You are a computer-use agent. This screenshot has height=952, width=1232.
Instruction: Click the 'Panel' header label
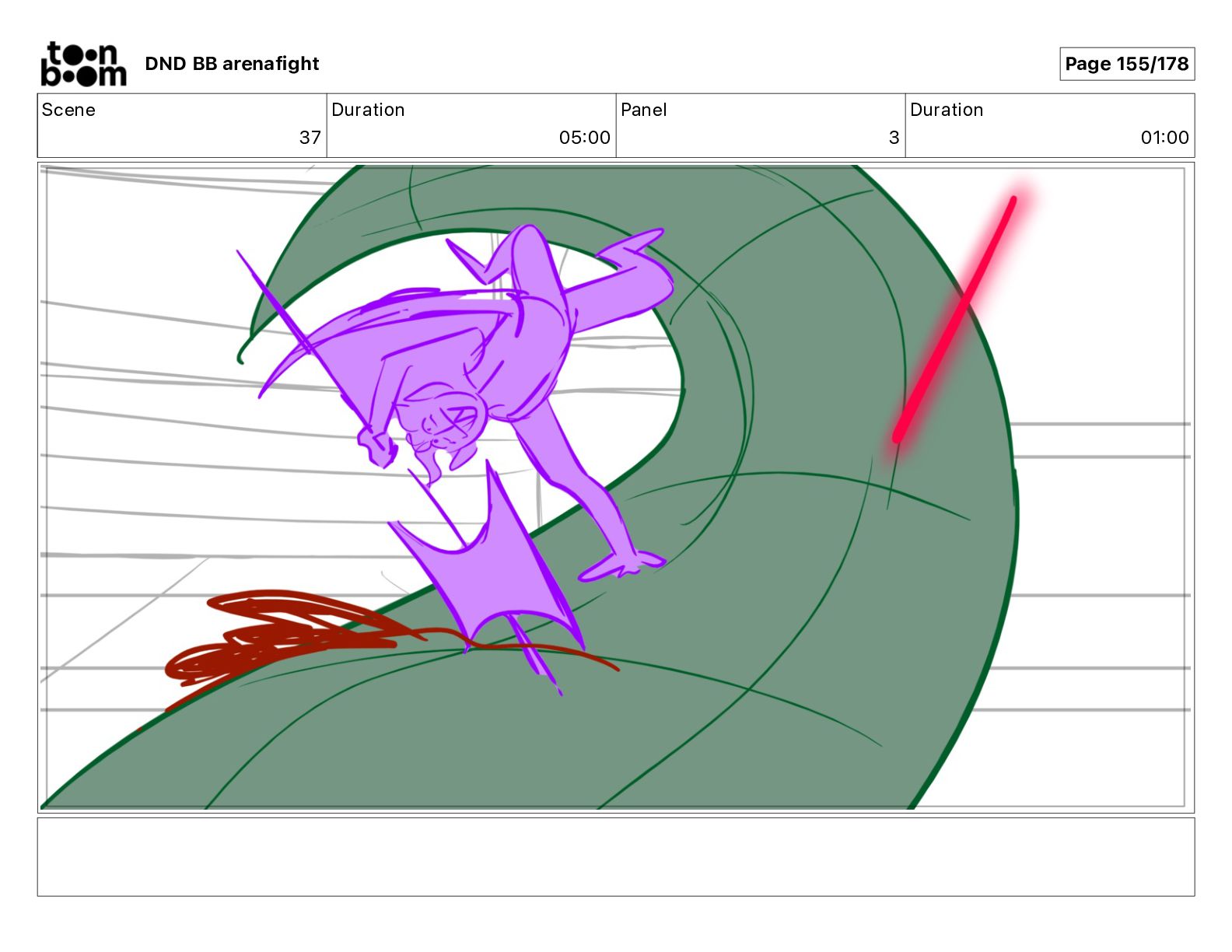click(644, 110)
